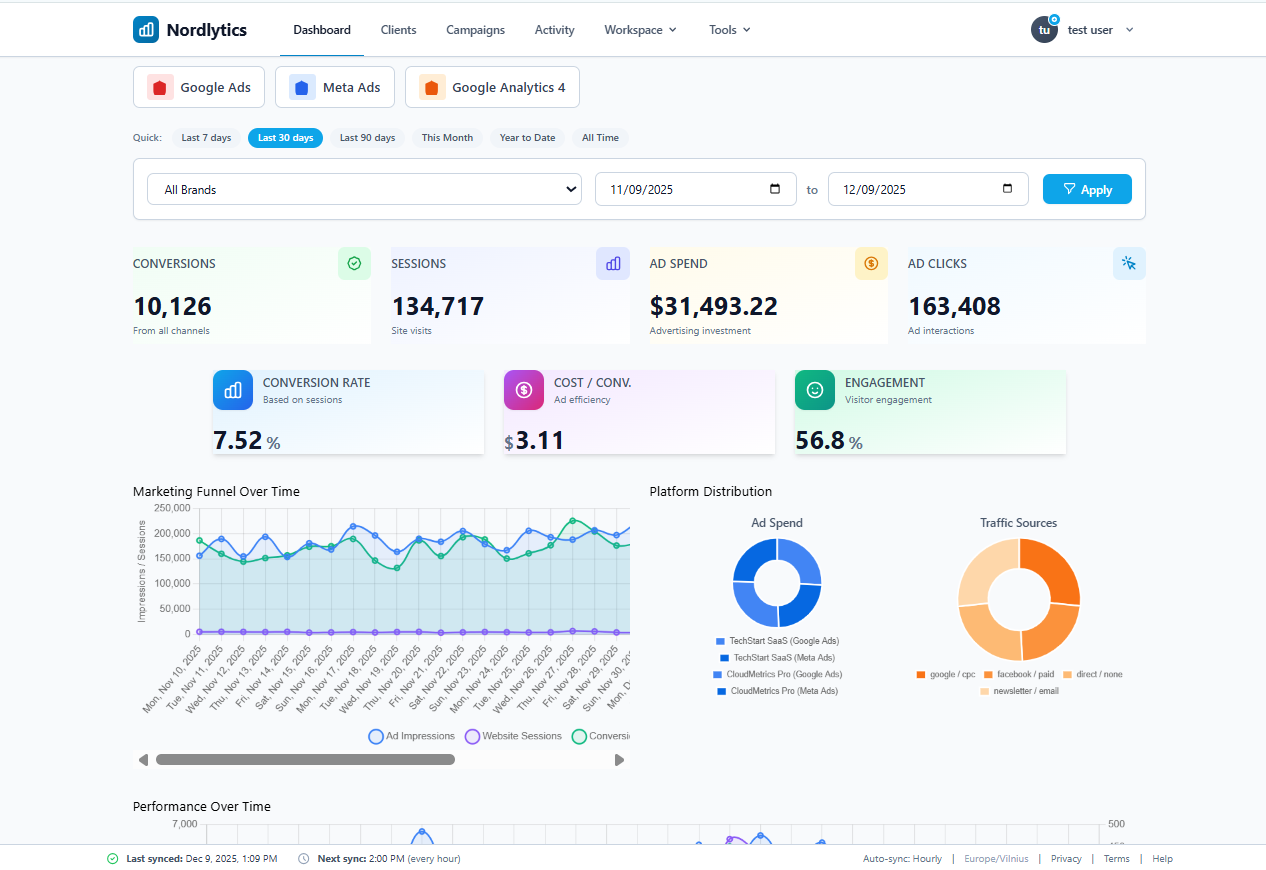Open the Activity section
1266x870 pixels.
click(554, 29)
